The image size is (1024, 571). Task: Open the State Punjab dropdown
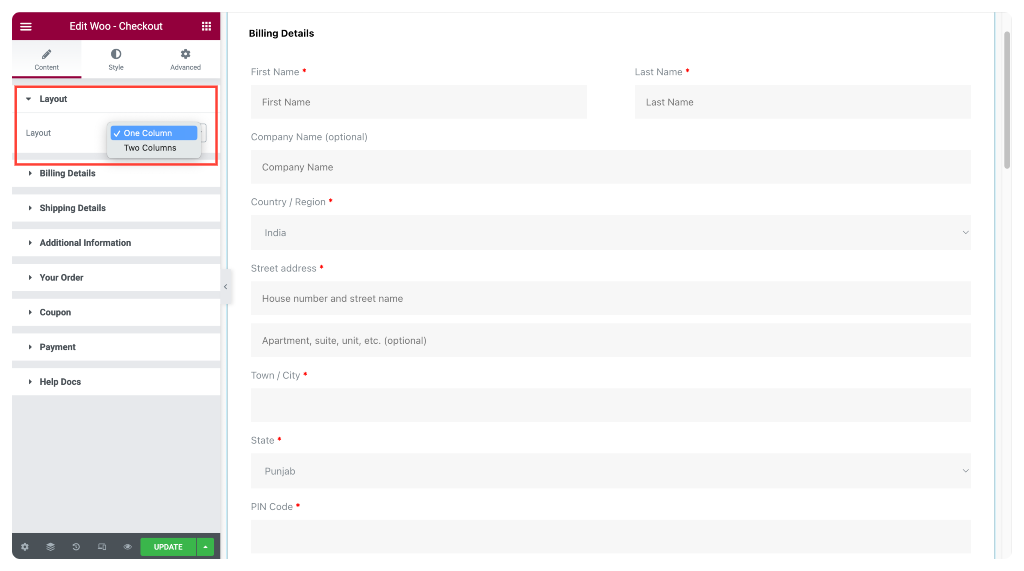pyautogui.click(x=611, y=471)
